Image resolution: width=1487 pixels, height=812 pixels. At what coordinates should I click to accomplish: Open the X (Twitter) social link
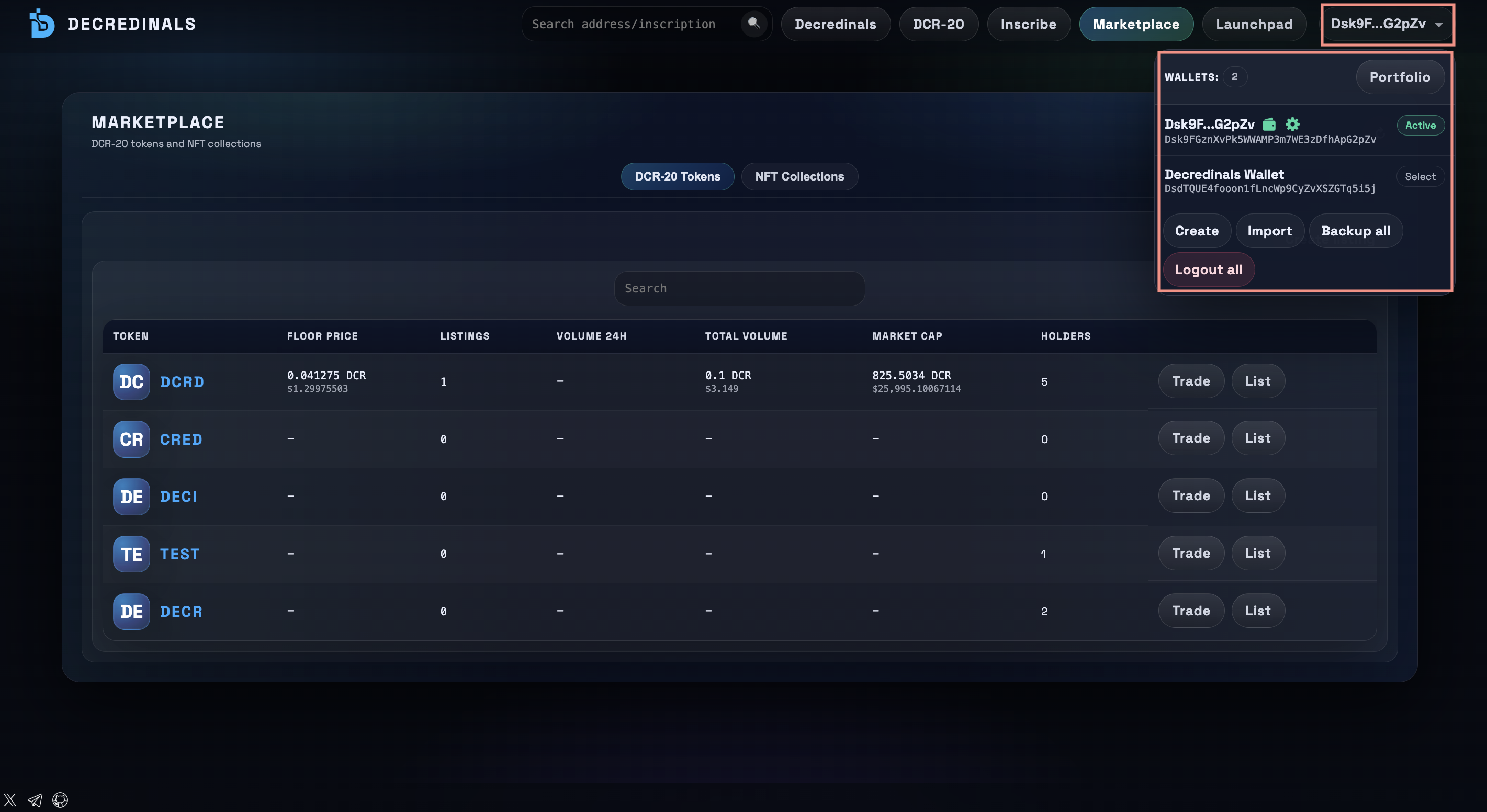(9, 800)
